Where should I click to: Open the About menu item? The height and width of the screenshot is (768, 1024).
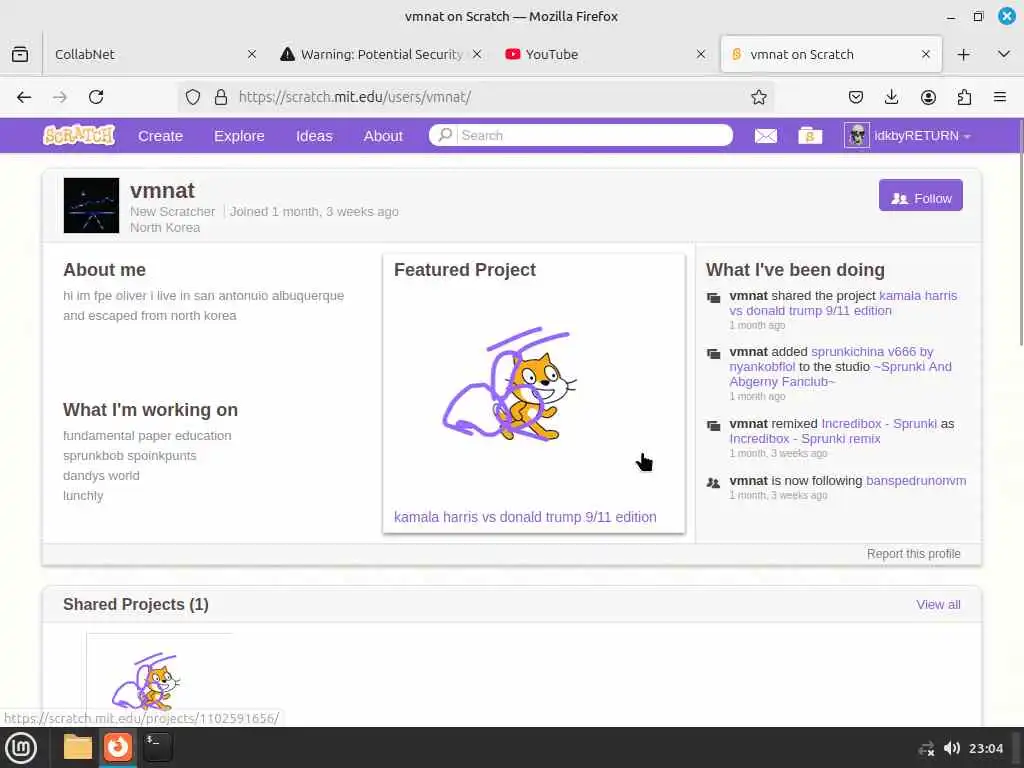(383, 136)
